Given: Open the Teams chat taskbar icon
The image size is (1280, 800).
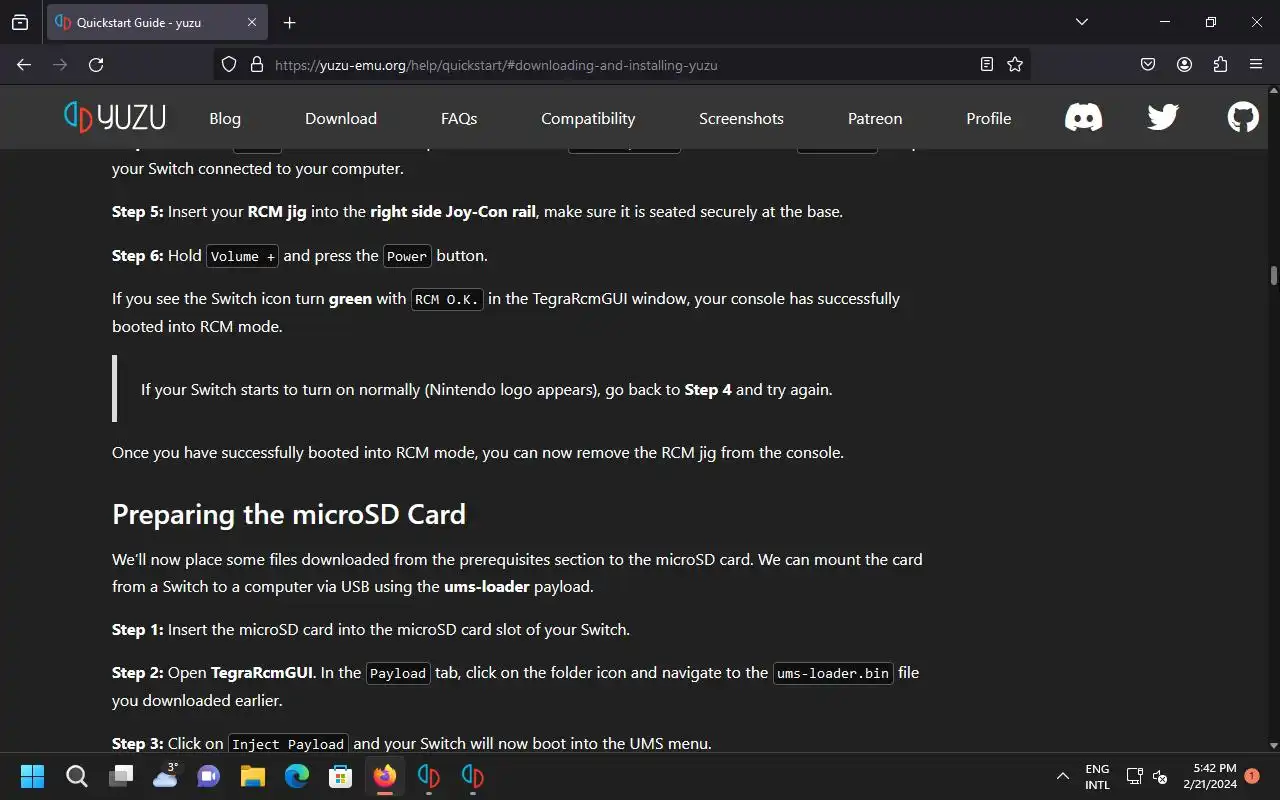Looking at the screenshot, I should coord(209,776).
